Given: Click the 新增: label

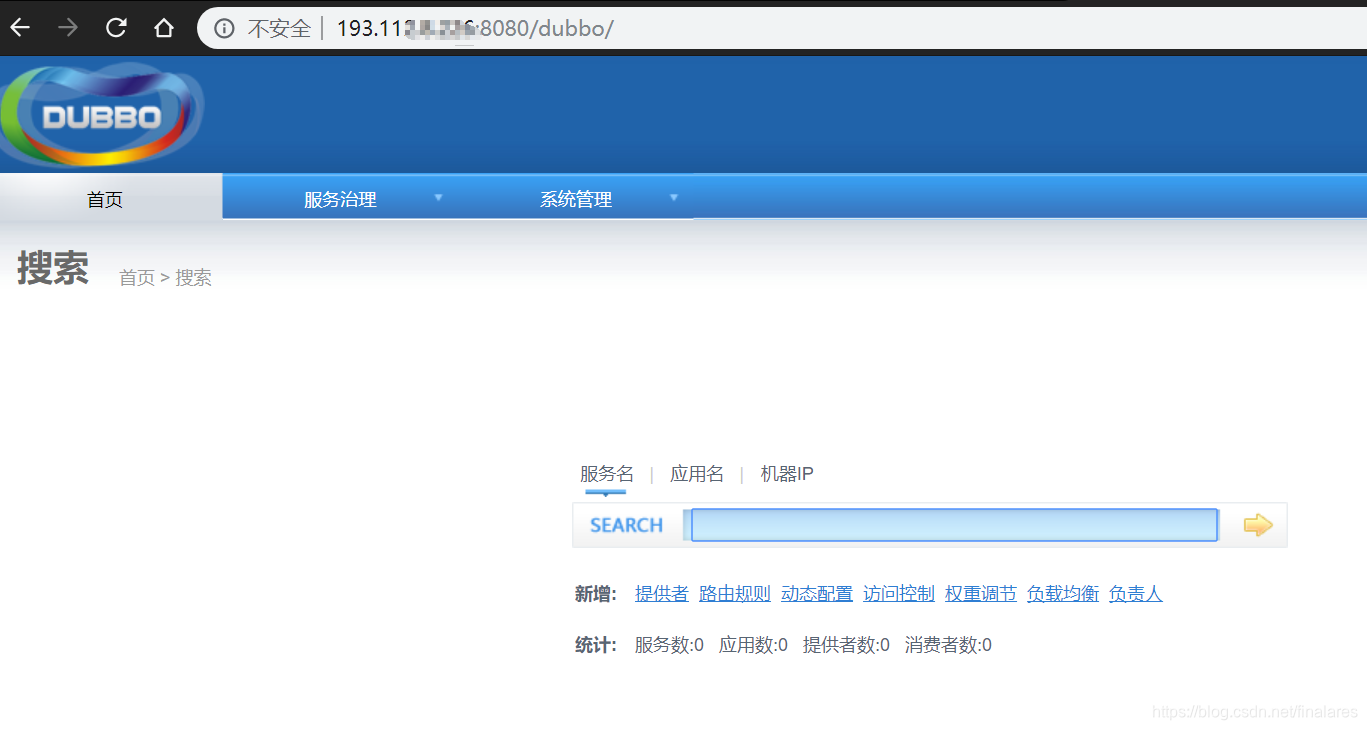Looking at the screenshot, I should pos(596,594).
